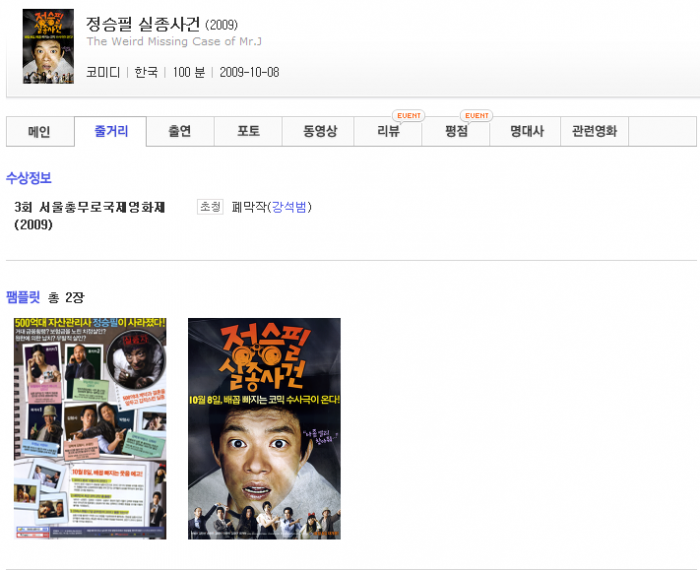This screenshot has width=700, height=570.
Task: Click the 코미디 genre label
Action: tap(103, 72)
